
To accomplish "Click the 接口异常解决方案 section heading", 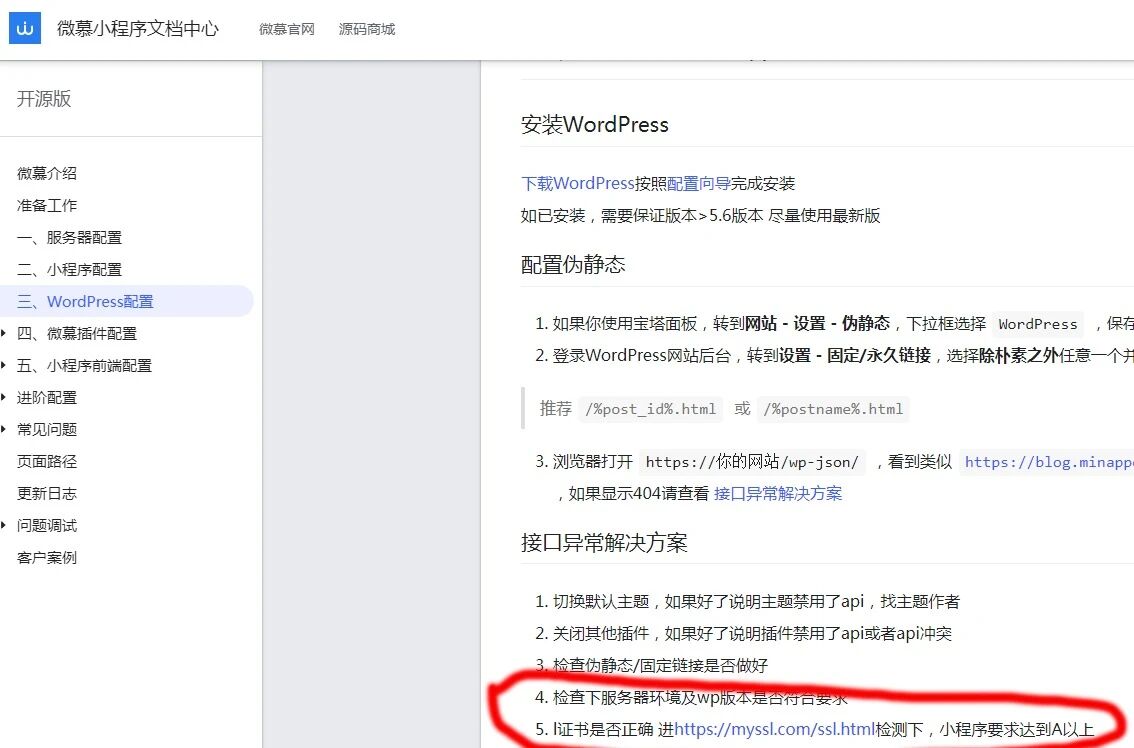I will [x=604, y=542].
